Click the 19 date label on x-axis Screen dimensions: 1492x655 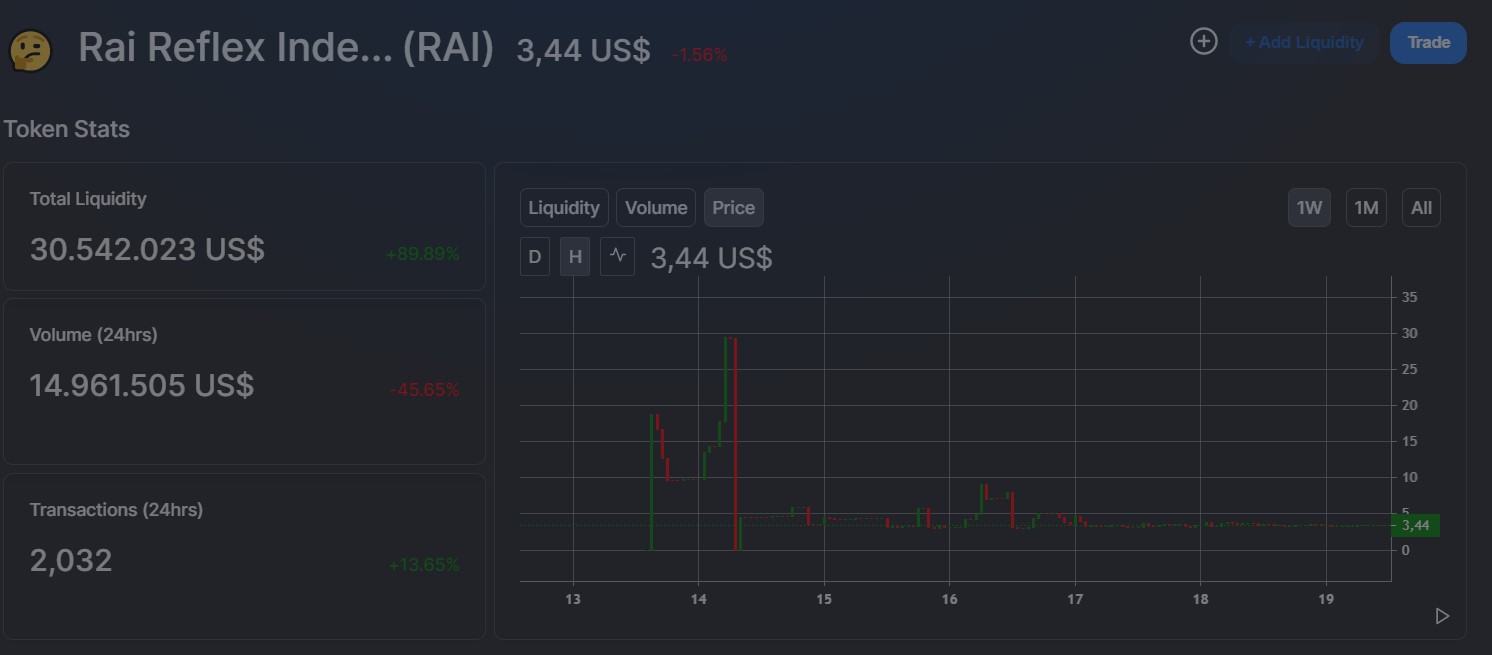point(1326,599)
